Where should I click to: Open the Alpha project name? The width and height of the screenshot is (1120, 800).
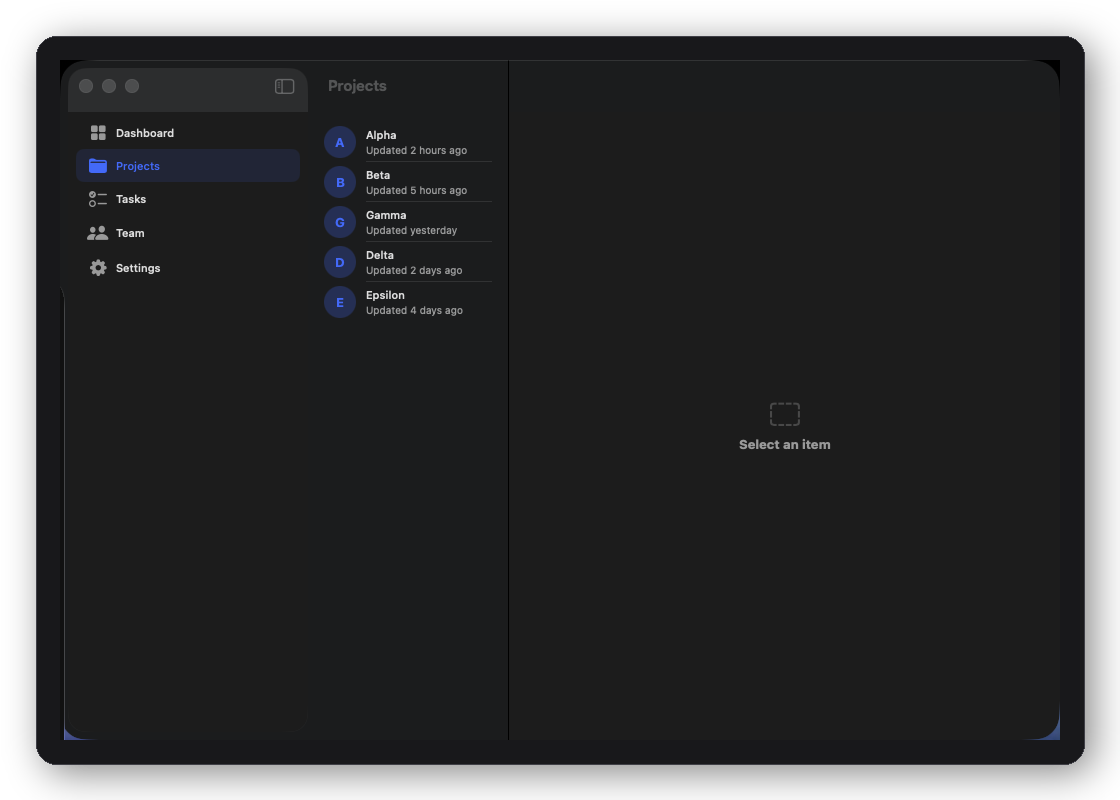[381, 135]
